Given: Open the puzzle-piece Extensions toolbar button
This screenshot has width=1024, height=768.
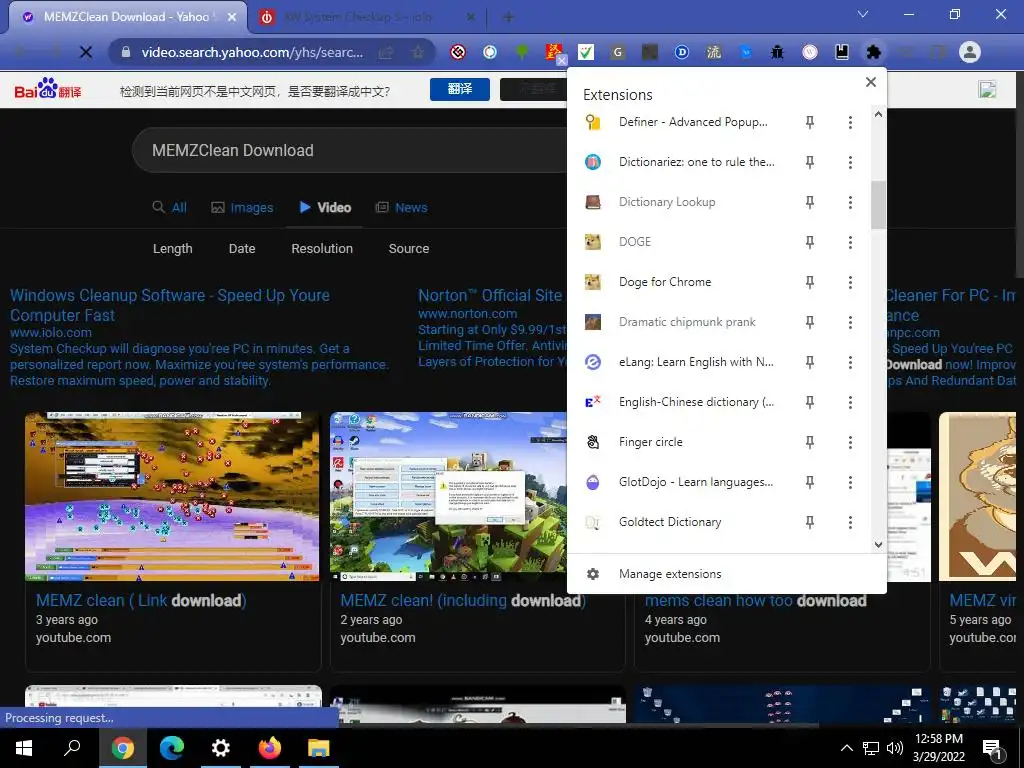Looking at the screenshot, I should [x=873, y=52].
